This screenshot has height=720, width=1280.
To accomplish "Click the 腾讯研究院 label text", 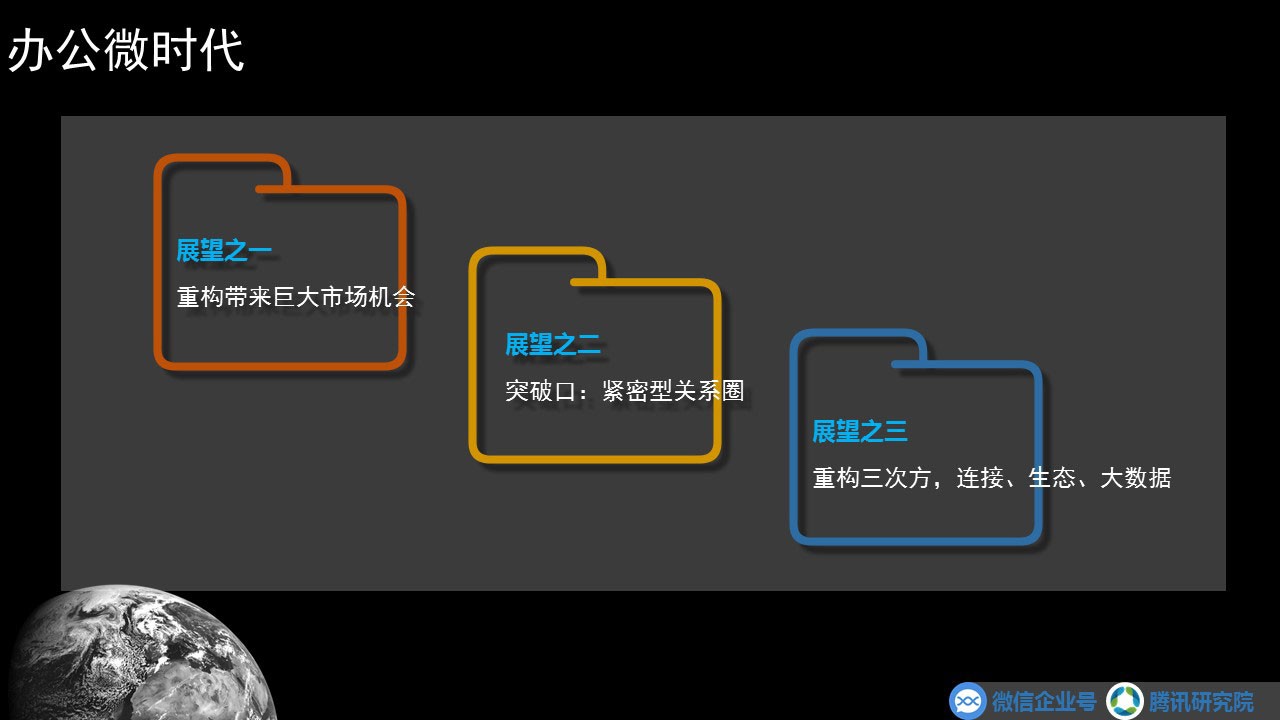I will [1201, 702].
